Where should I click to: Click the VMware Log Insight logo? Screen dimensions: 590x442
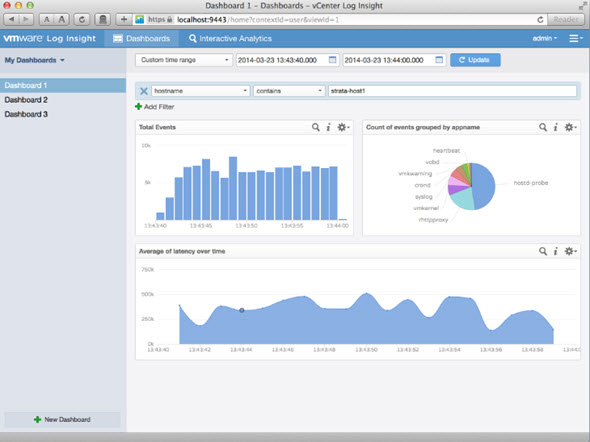[50, 38]
